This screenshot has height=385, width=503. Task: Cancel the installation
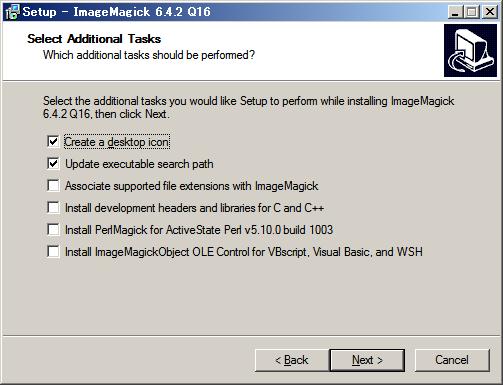(452, 360)
